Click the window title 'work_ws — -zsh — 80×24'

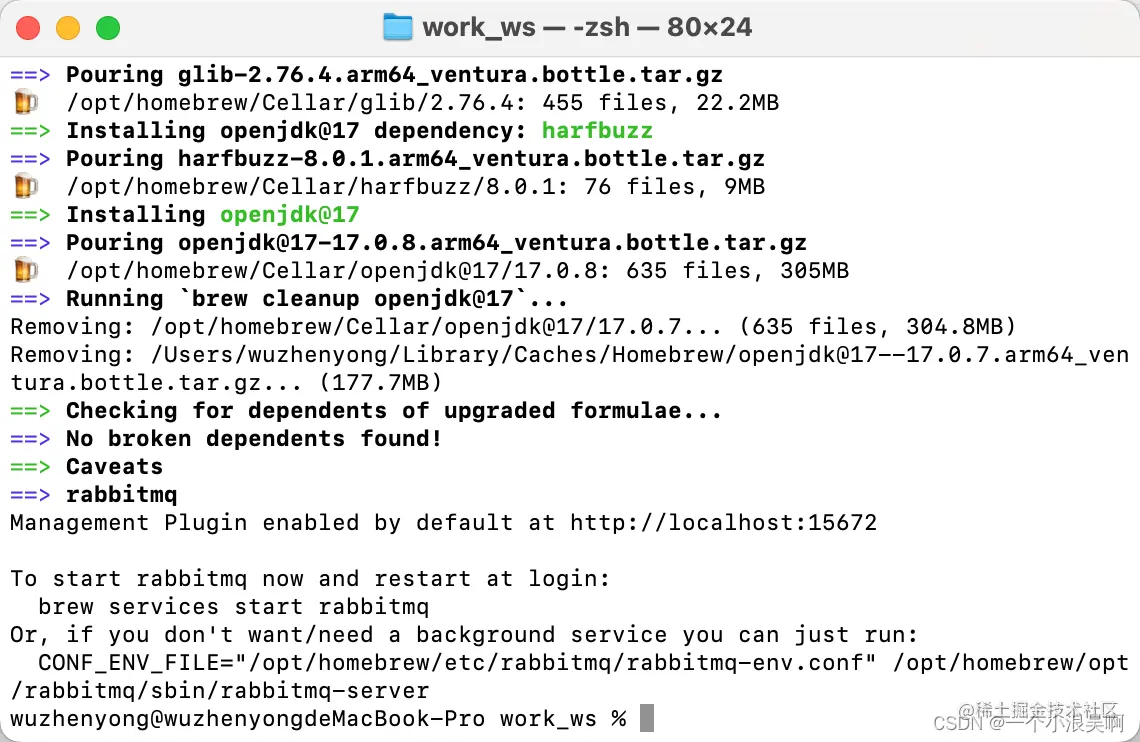587,28
